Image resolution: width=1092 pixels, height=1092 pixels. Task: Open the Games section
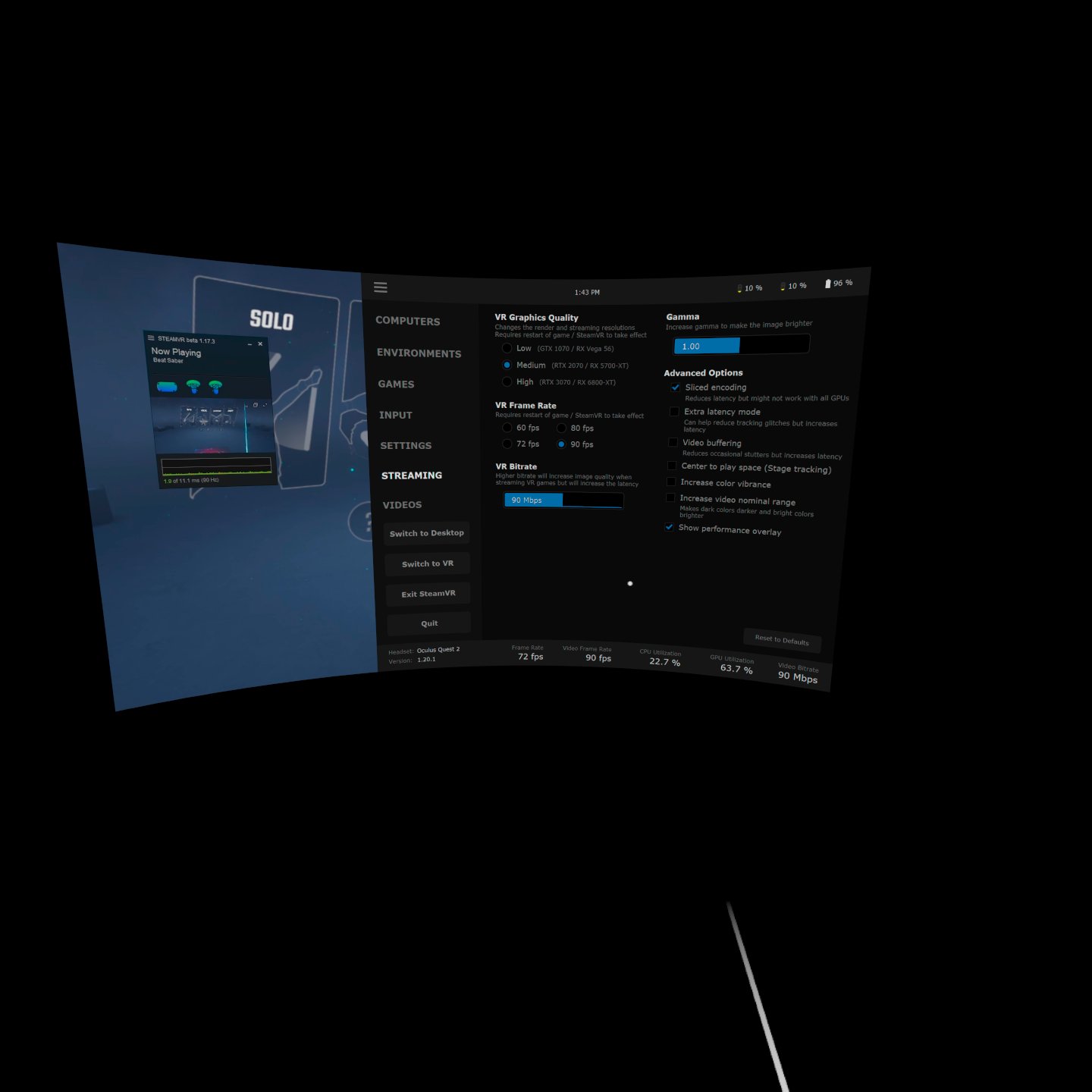pos(397,384)
